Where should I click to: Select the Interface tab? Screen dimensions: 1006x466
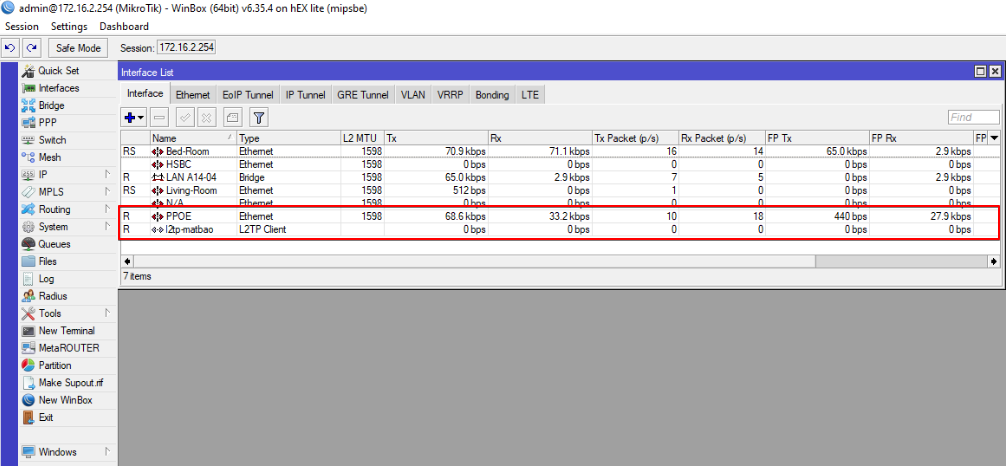145,94
